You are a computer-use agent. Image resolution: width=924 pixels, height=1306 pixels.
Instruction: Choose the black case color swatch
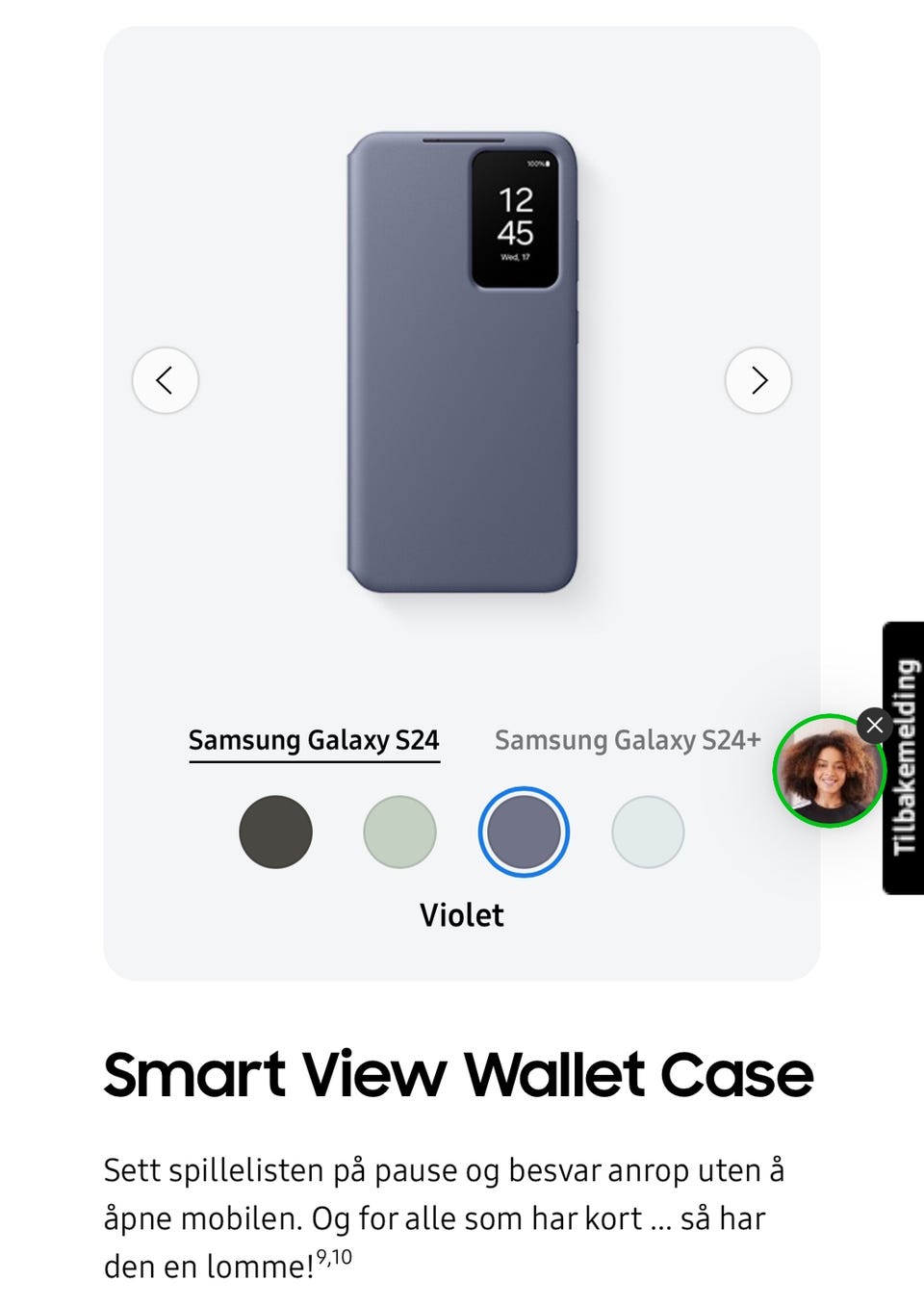coord(275,832)
